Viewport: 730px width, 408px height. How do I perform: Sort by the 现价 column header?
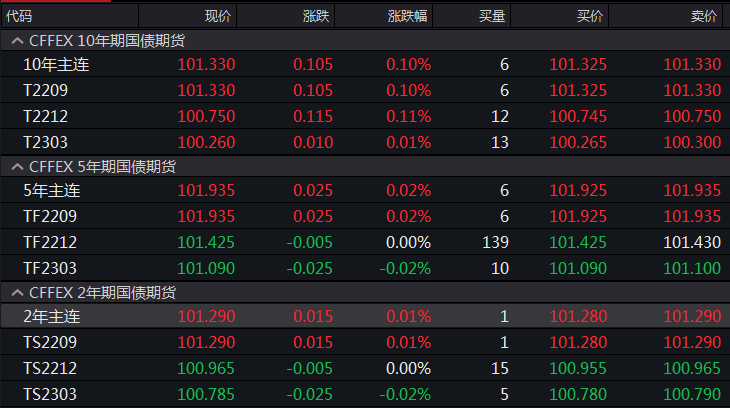(x=217, y=16)
